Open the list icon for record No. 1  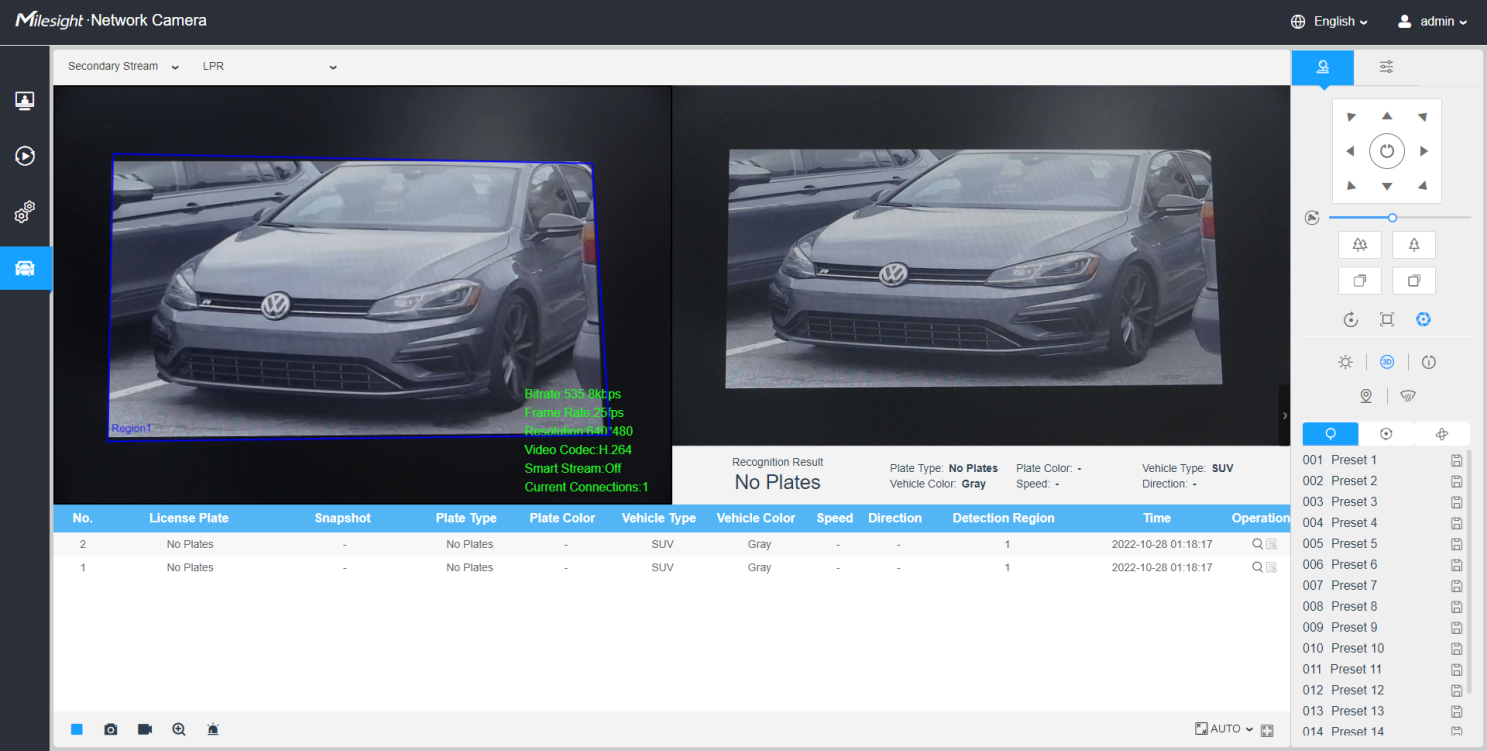click(x=1272, y=567)
